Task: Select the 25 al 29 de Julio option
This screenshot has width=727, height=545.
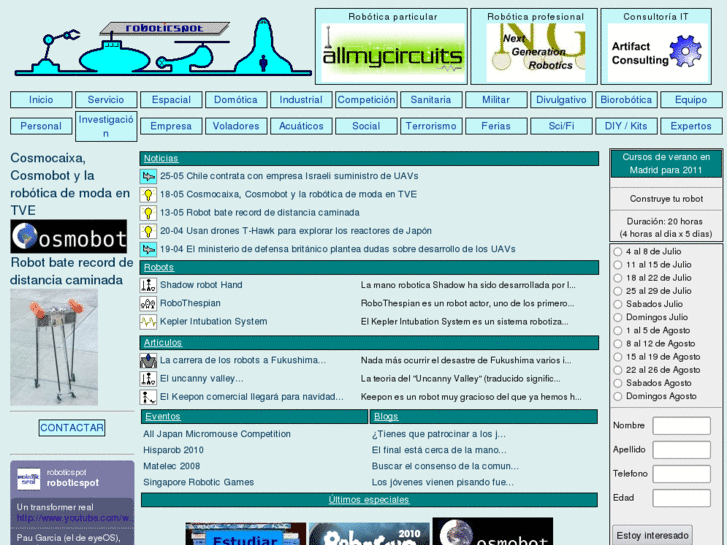Action: click(x=618, y=291)
